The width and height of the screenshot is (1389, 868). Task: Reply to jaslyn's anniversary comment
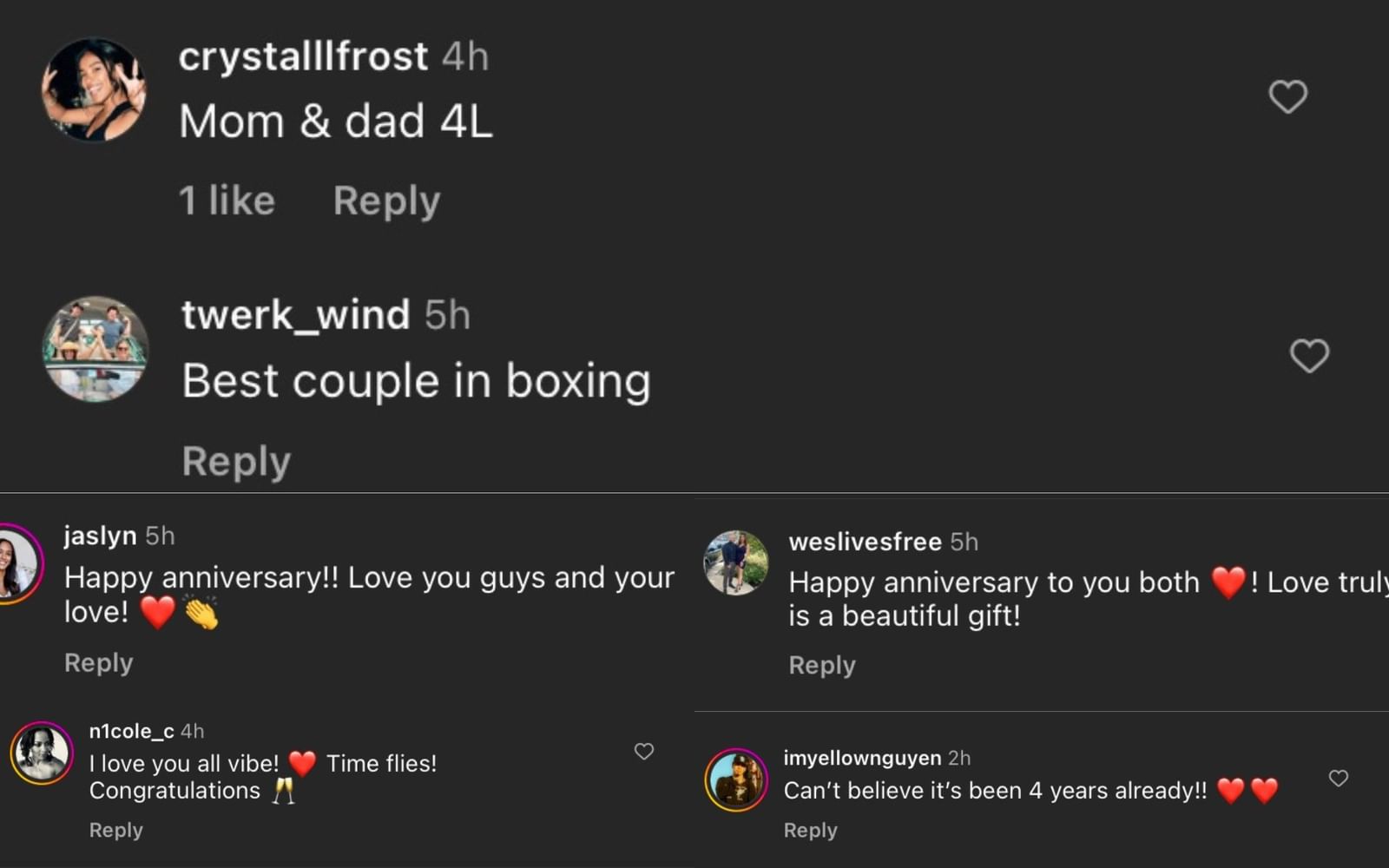click(98, 662)
